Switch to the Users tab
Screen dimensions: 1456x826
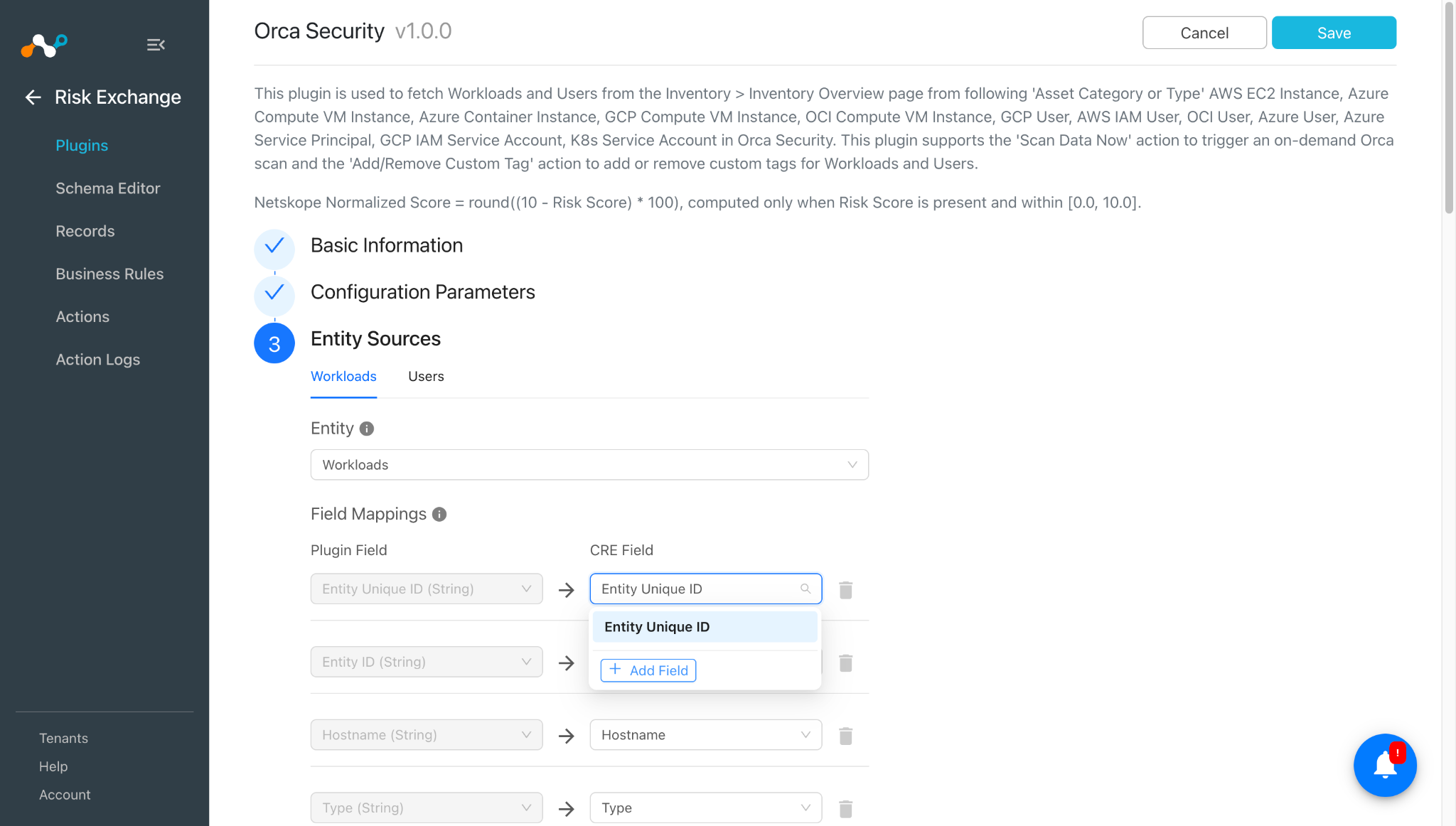426,377
